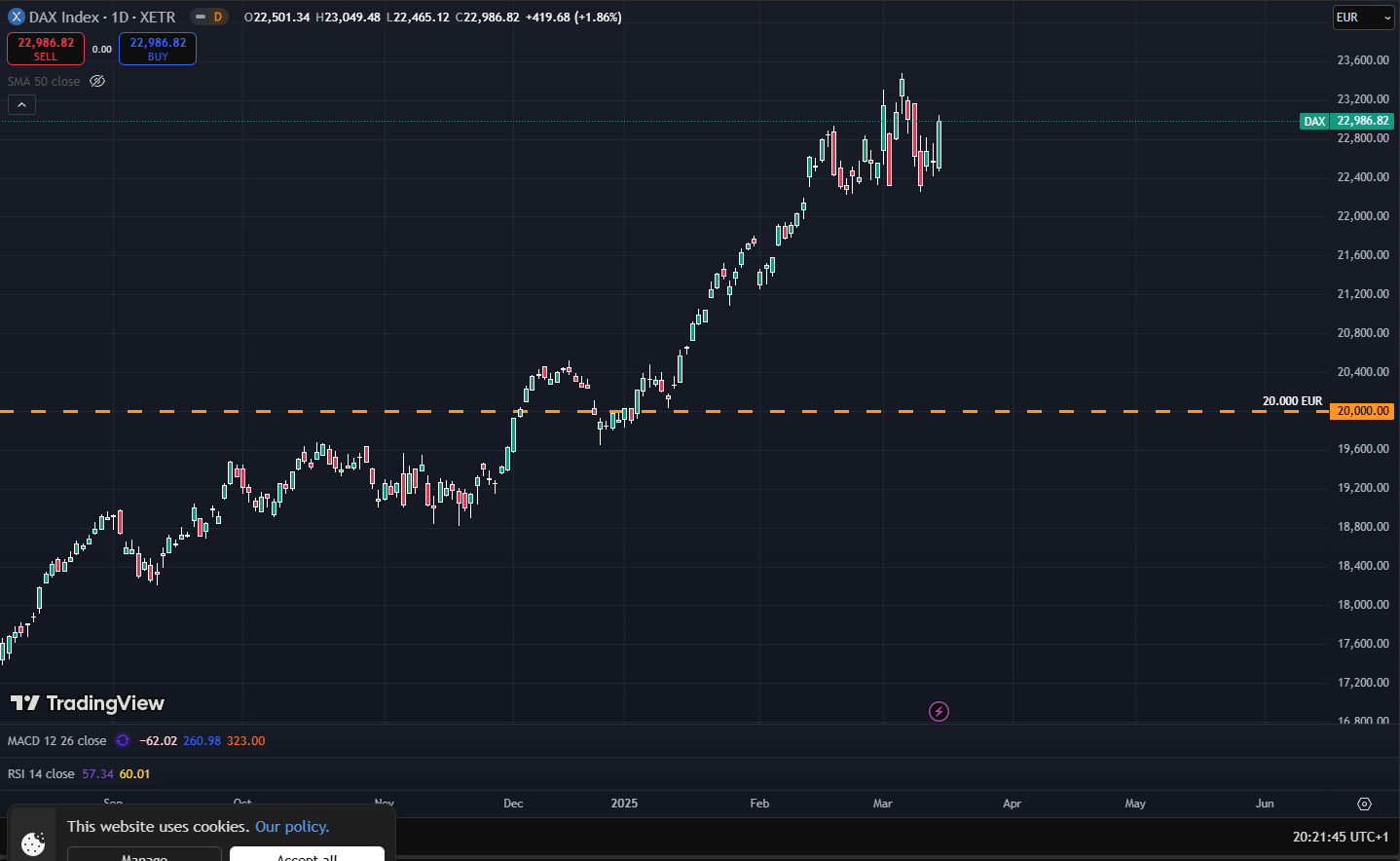Click the MACD loading indicator icon
Viewport: 1400px width, 861px height.
(123, 740)
